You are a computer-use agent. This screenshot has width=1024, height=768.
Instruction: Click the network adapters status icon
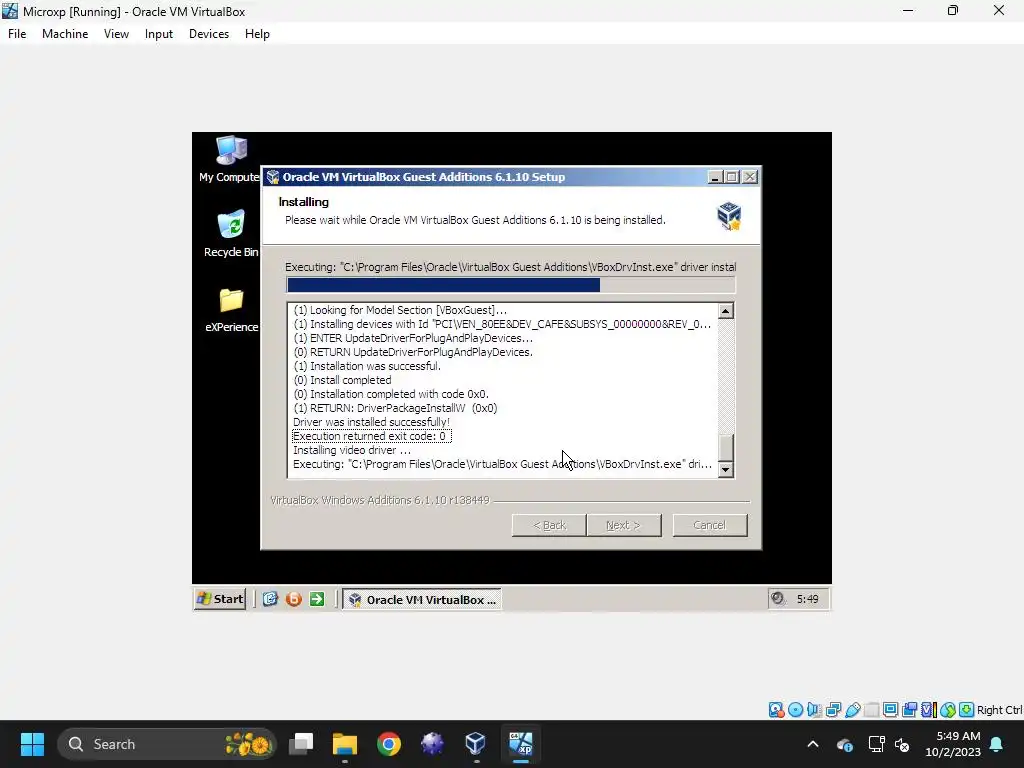(x=833, y=710)
